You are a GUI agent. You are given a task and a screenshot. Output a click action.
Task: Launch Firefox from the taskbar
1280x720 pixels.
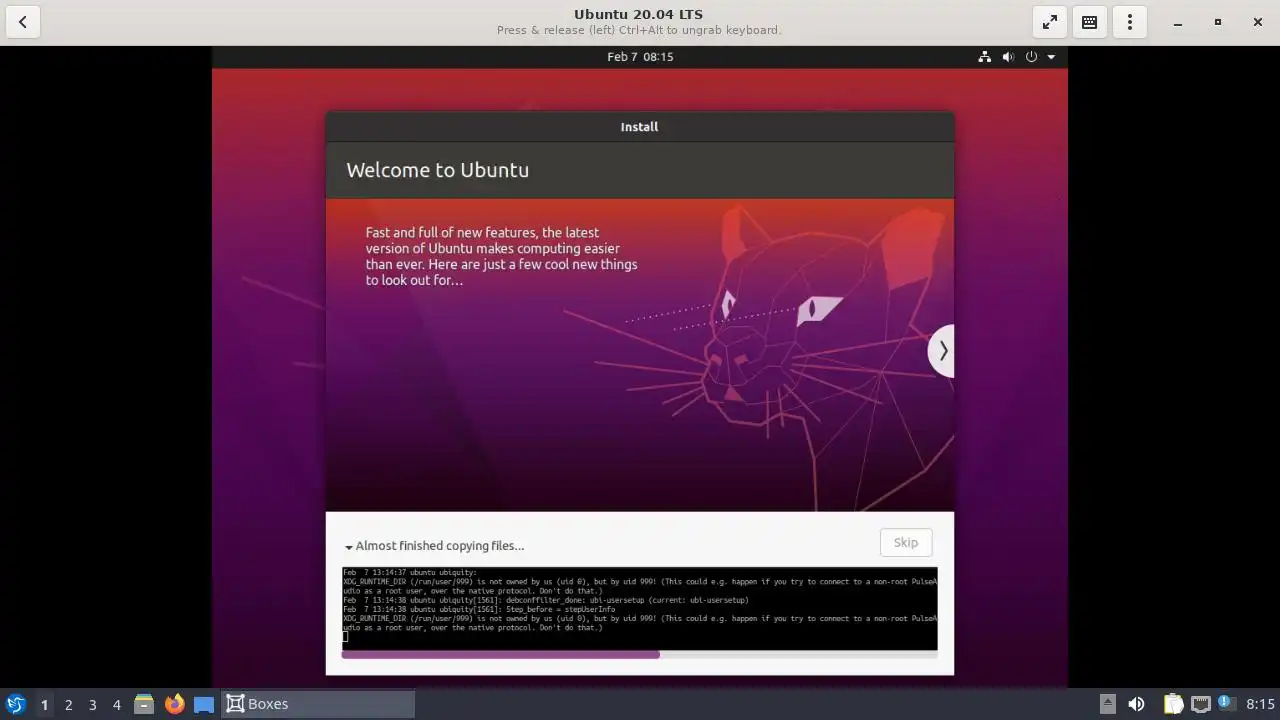pyautogui.click(x=174, y=704)
